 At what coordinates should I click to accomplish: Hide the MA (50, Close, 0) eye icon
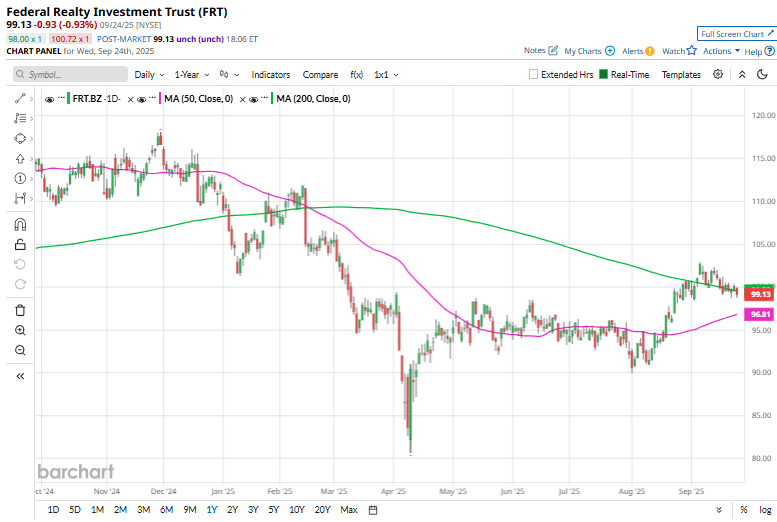[142, 100]
